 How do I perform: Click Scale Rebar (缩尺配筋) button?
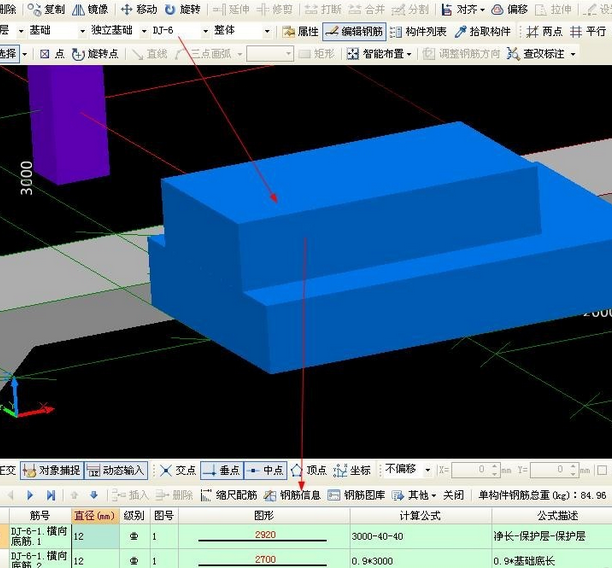pos(229,495)
